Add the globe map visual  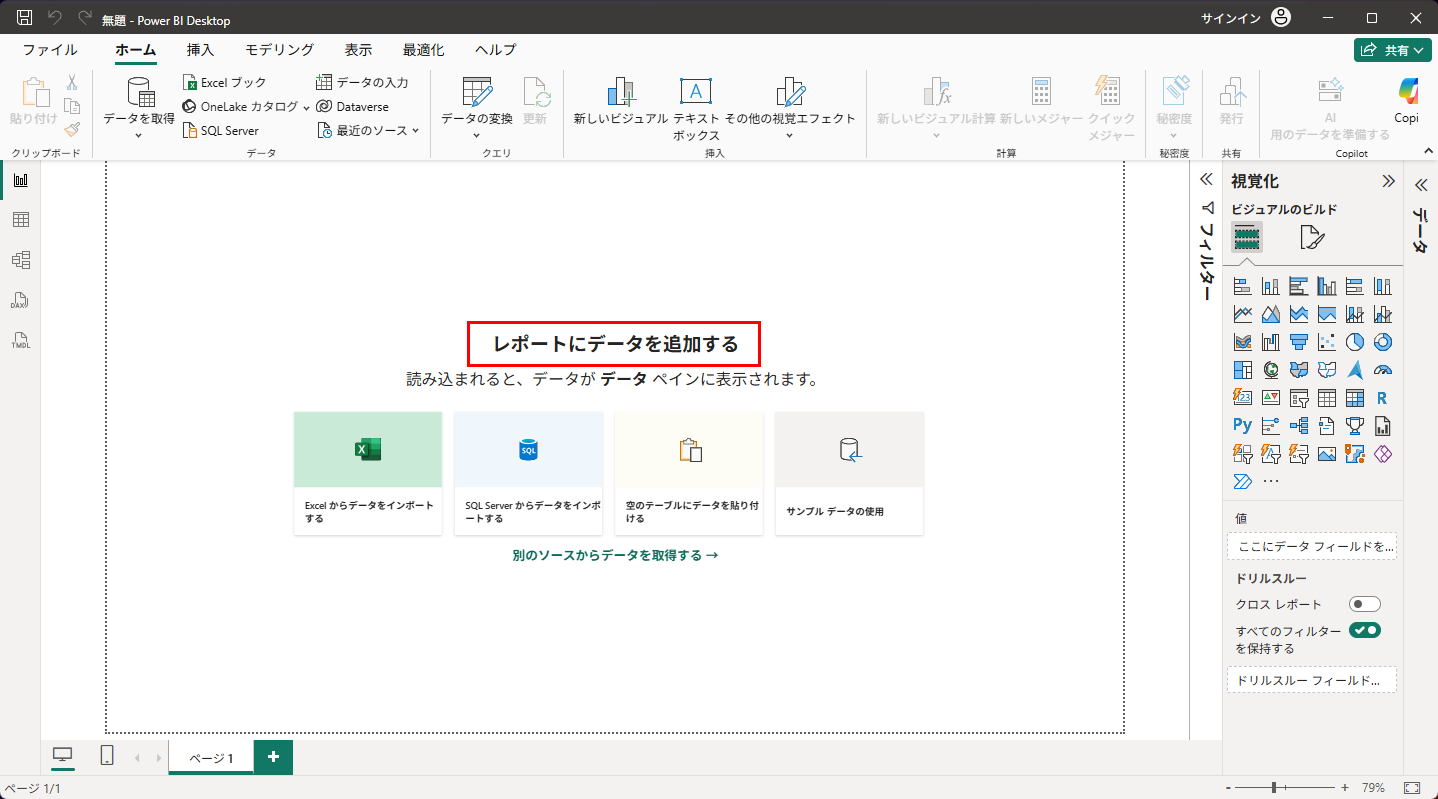click(x=1271, y=370)
